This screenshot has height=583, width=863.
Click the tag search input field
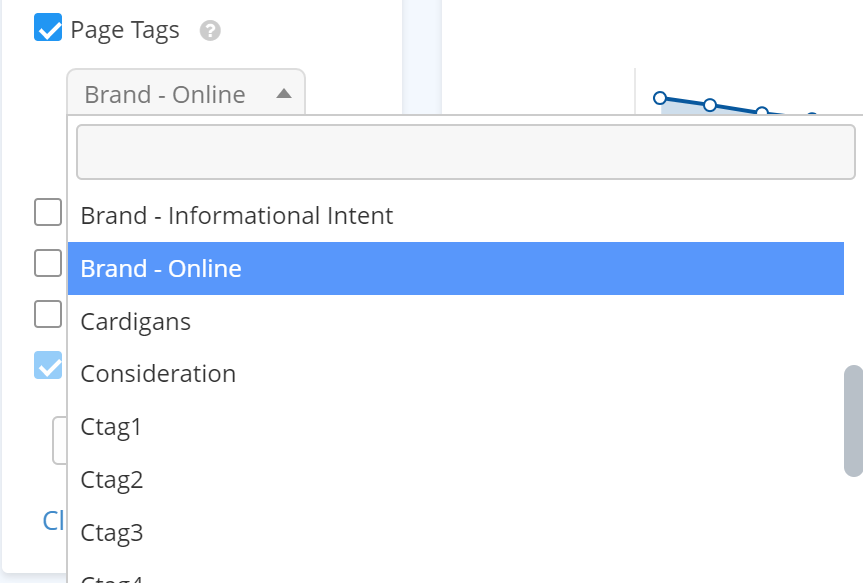click(x=465, y=152)
